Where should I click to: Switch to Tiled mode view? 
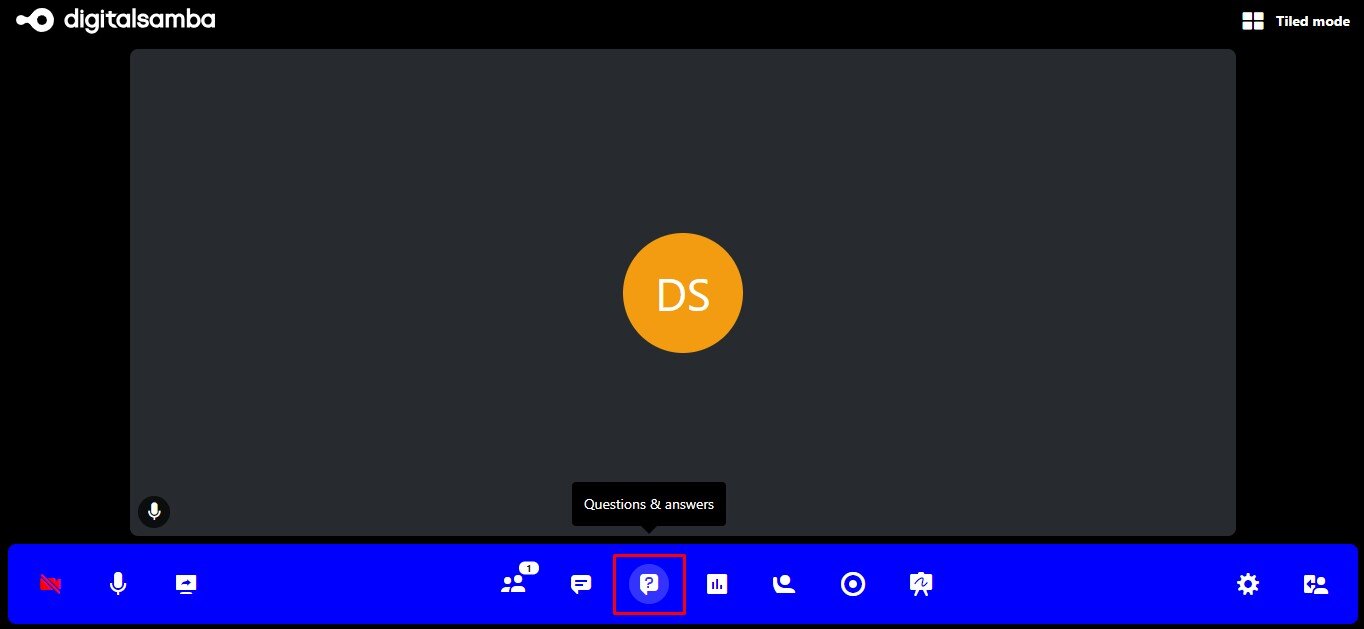click(1312, 21)
